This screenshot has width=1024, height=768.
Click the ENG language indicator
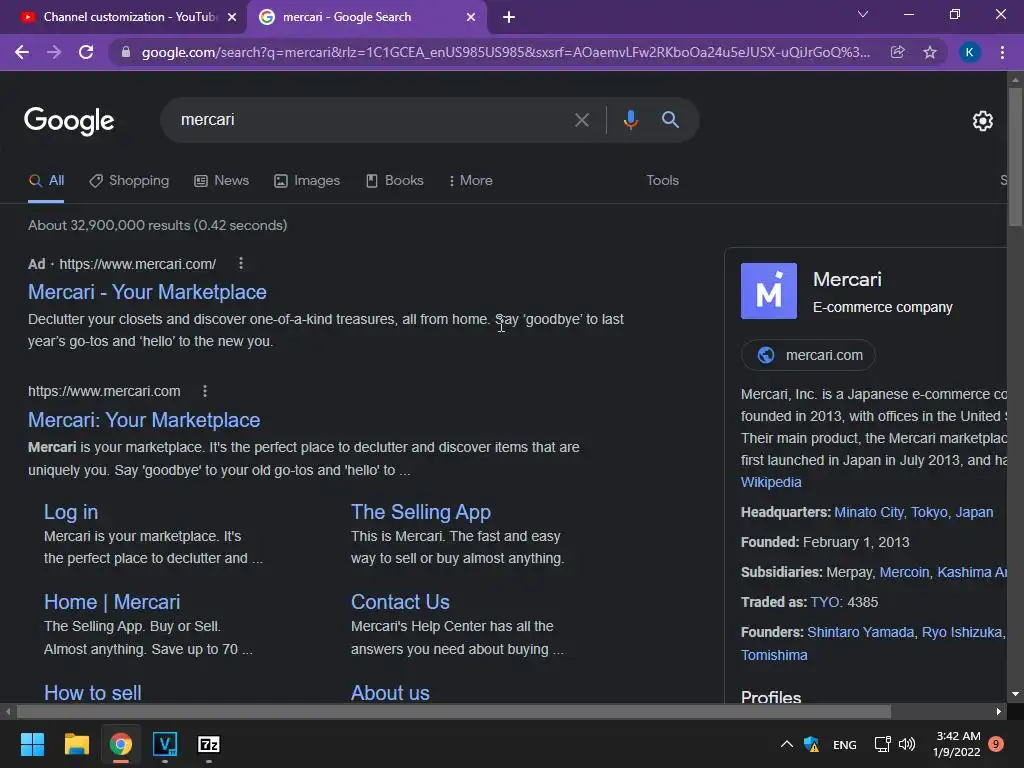tap(844, 745)
